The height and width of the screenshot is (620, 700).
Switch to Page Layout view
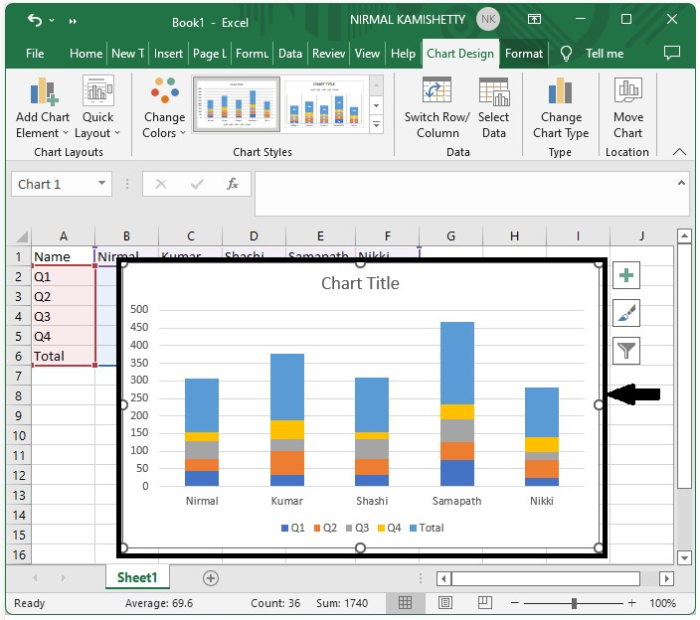(446, 603)
